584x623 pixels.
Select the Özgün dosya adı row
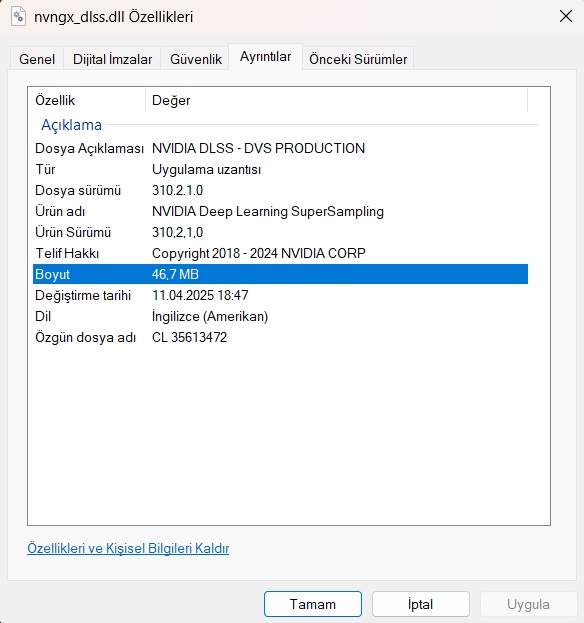280,337
